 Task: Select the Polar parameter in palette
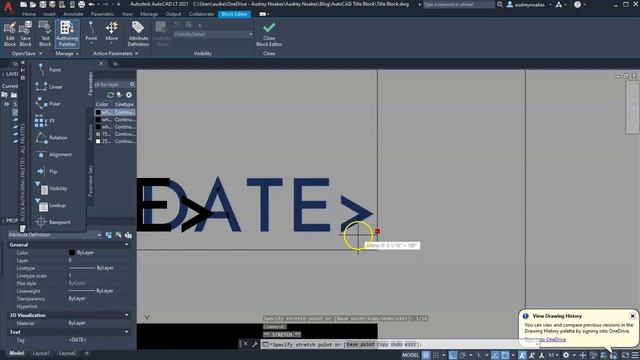coord(48,104)
